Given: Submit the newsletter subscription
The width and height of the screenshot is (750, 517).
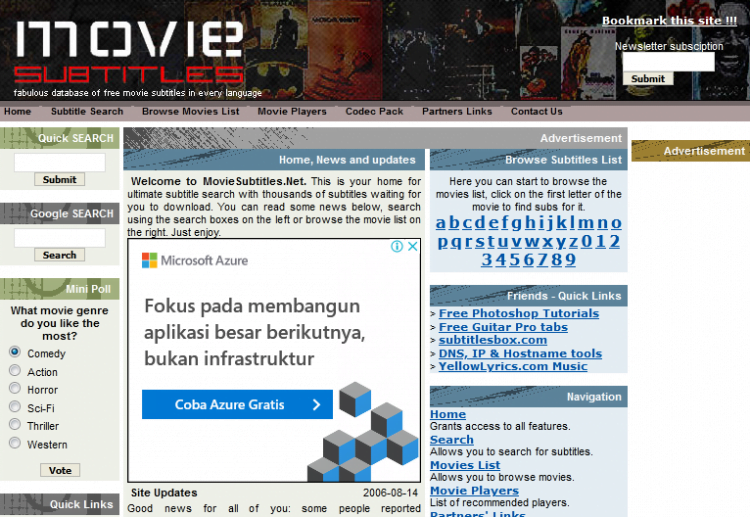Looking at the screenshot, I should pyautogui.click(x=648, y=79).
